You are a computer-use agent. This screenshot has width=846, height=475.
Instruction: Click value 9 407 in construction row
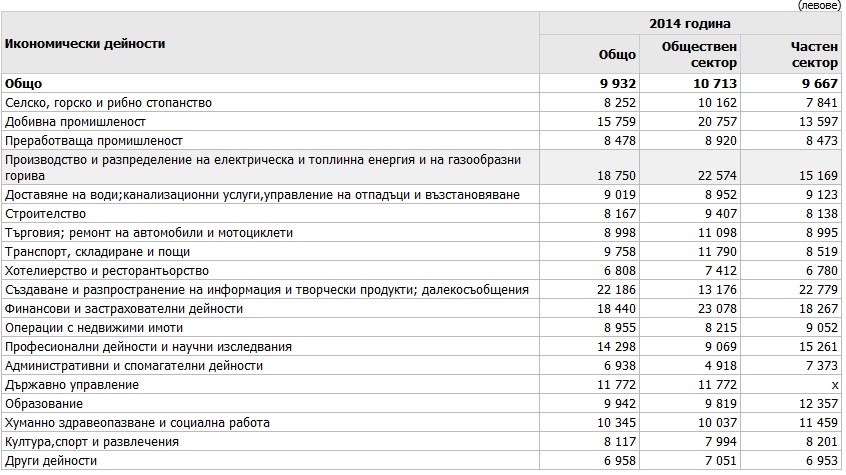pos(721,214)
